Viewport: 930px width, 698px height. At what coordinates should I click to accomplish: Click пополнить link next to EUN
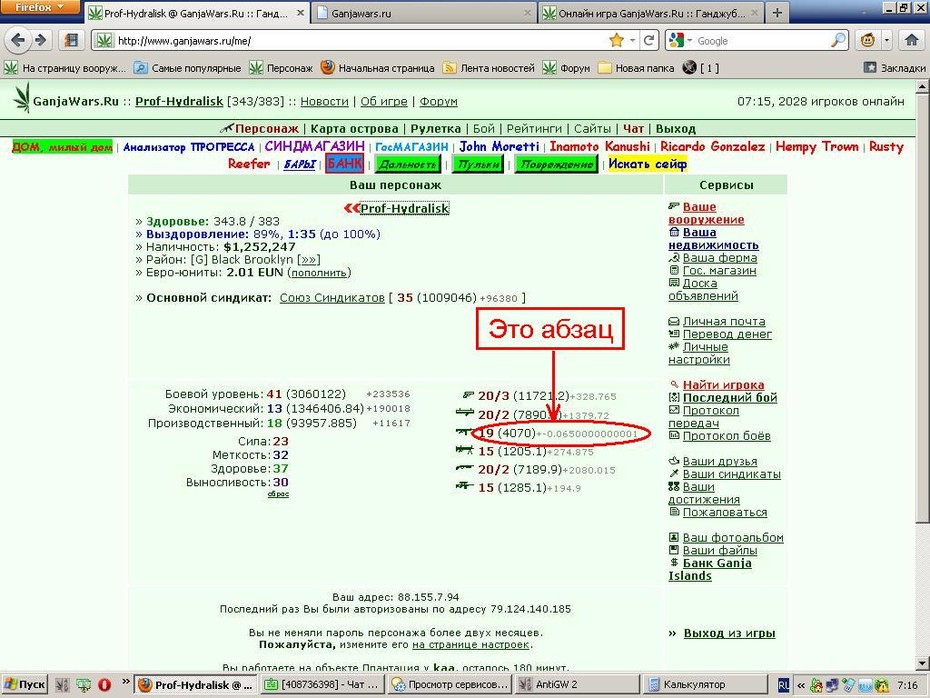319,273
